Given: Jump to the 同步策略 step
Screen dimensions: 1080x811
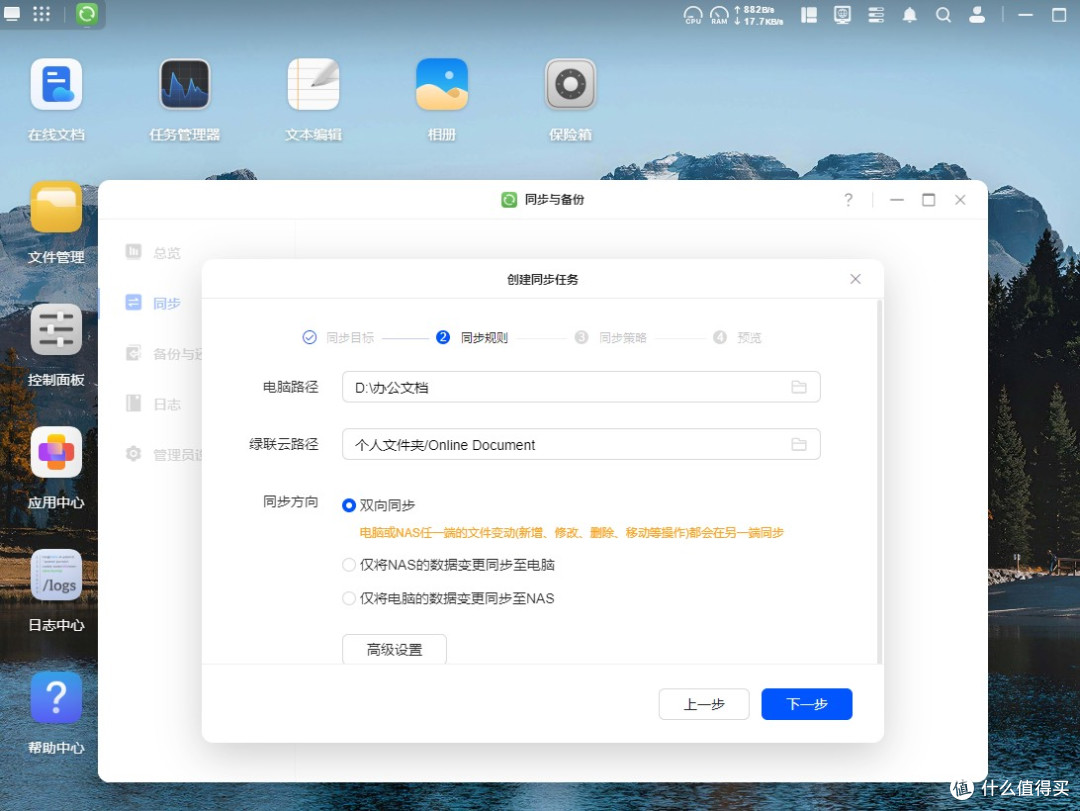Looking at the screenshot, I should [611, 338].
